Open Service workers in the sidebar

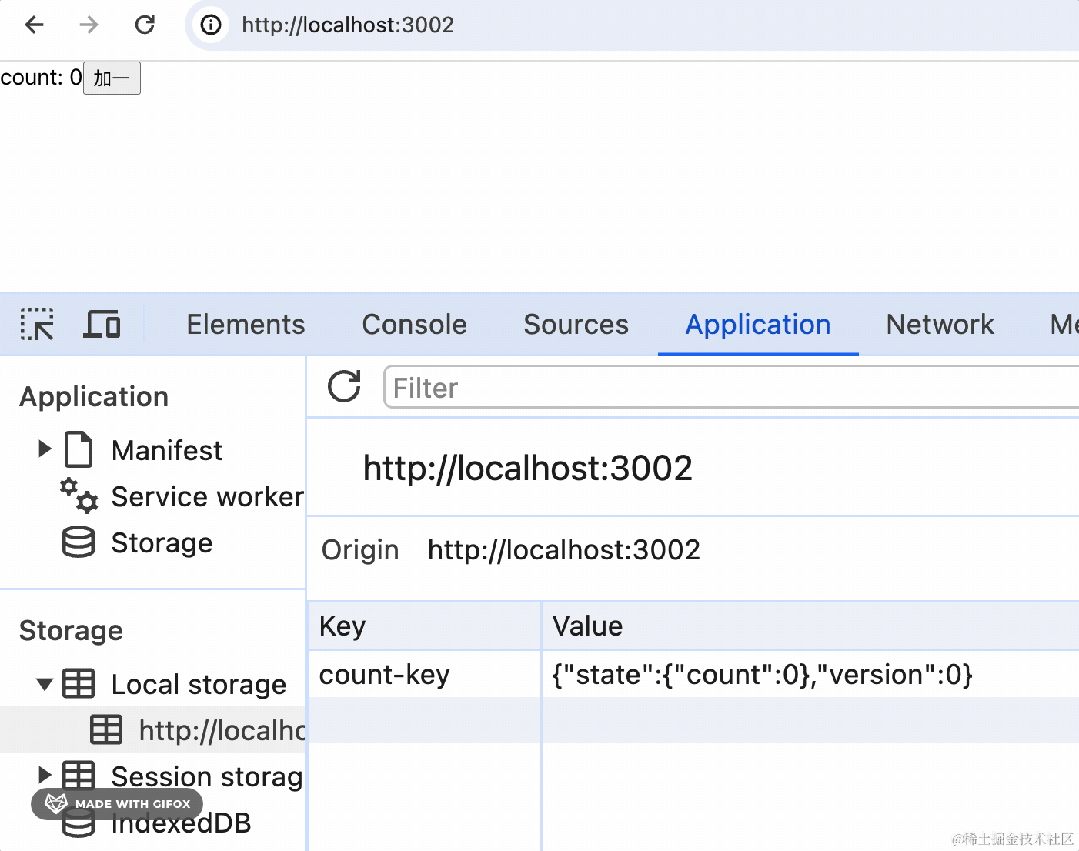pyautogui.click(x=206, y=497)
